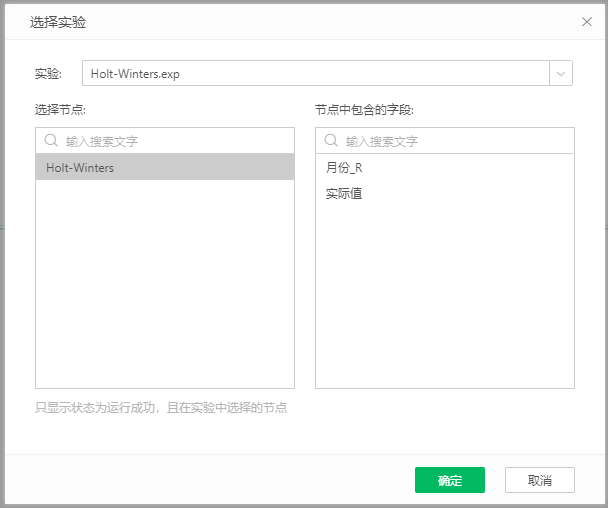The height and width of the screenshot is (508, 608).
Task: Click blank area in node list panel
Action: [165, 290]
